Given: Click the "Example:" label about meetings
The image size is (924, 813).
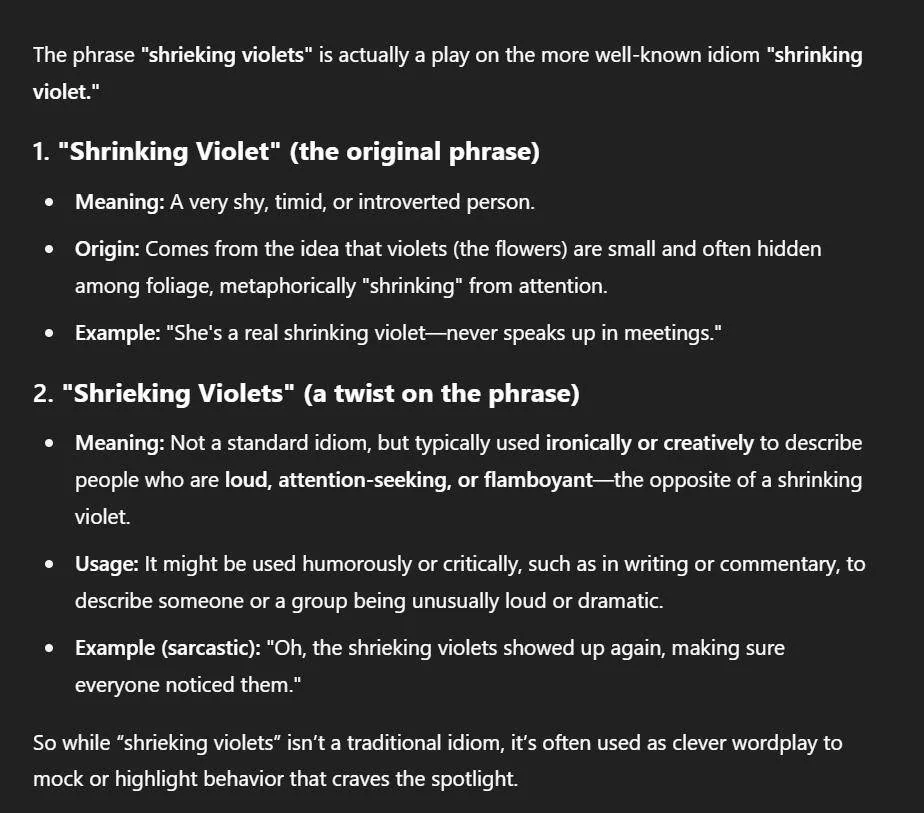Looking at the screenshot, I should pyautogui.click(x=118, y=333).
